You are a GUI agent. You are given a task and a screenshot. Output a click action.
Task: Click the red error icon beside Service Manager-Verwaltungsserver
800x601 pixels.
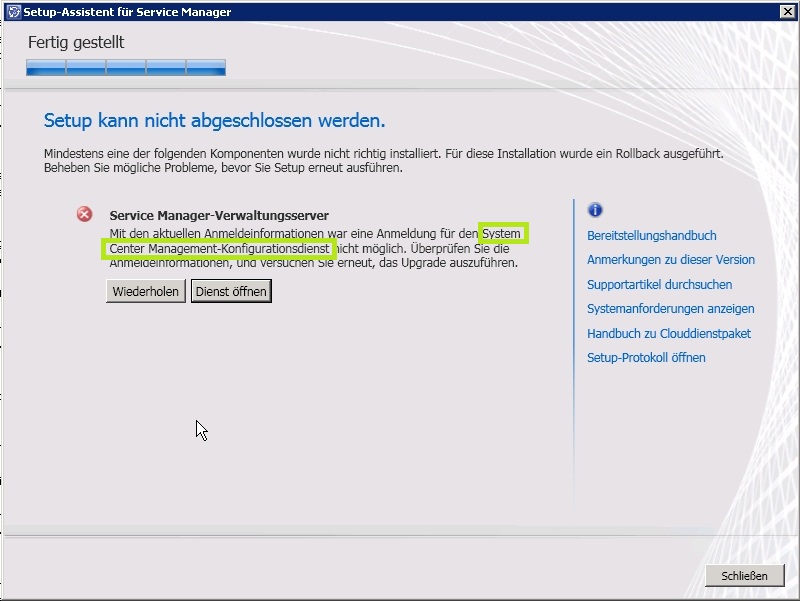(x=85, y=214)
